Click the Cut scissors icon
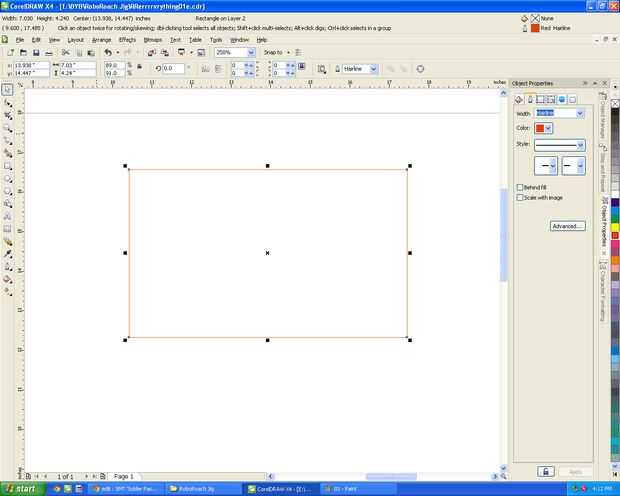Screen dimensions: 620x496 coord(66,53)
